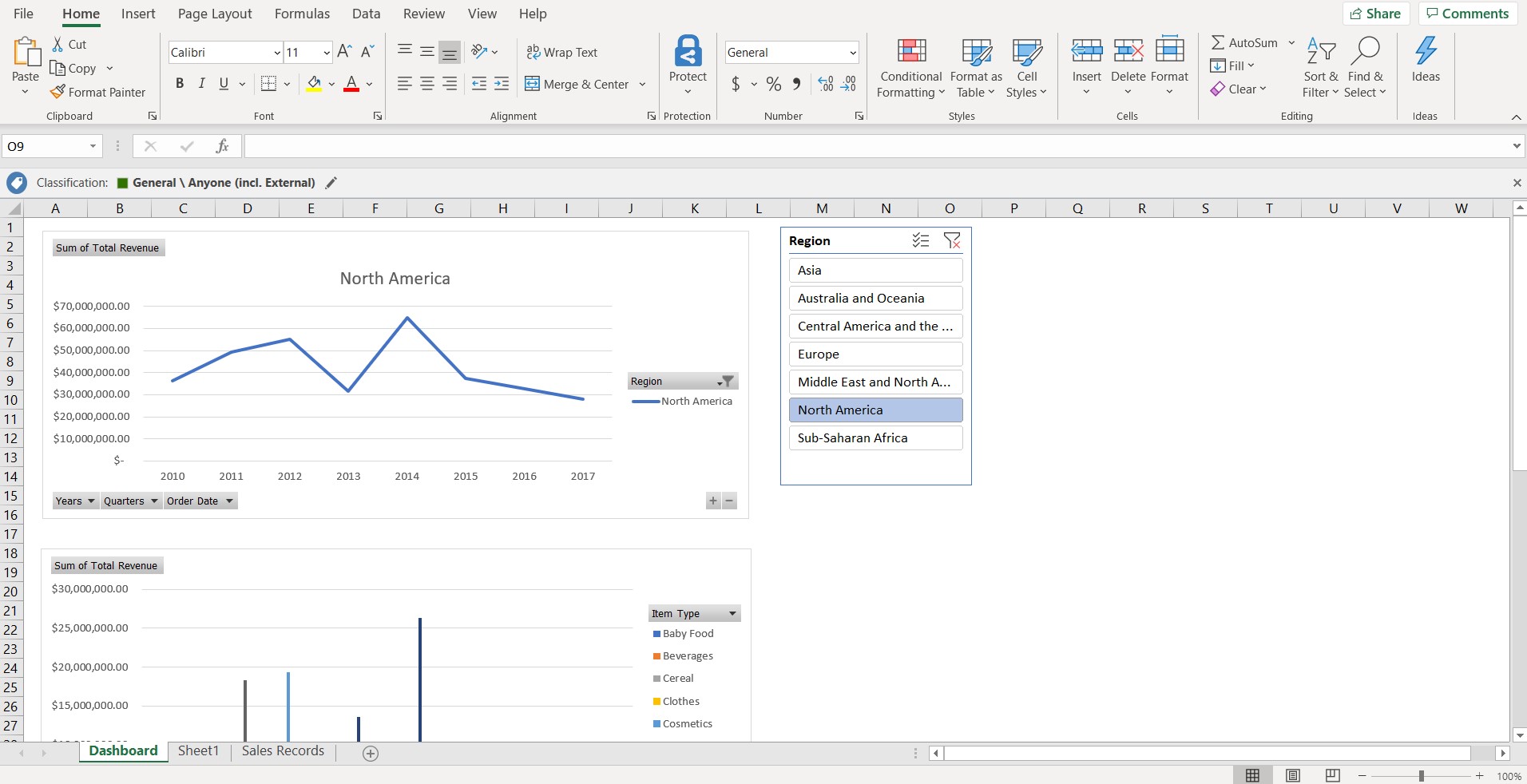The height and width of the screenshot is (784, 1527).
Task: Toggle bold formatting
Action: (179, 83)
